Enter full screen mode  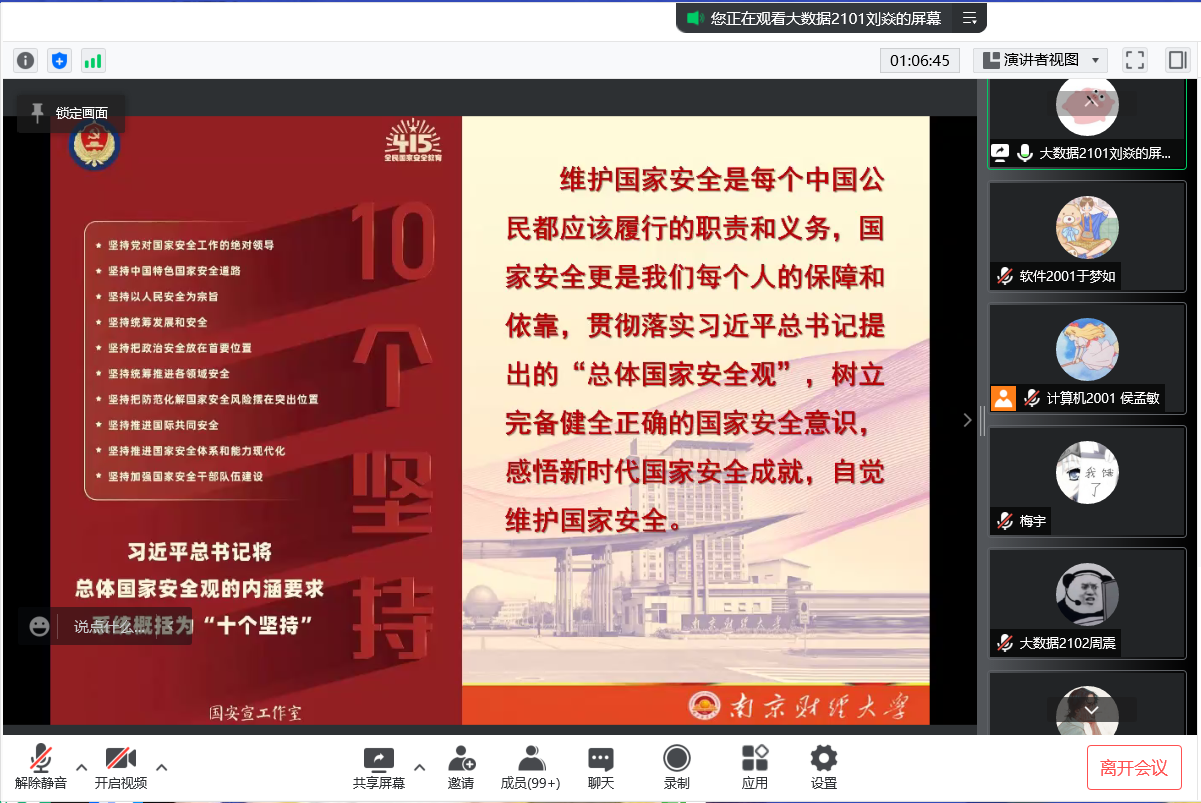click(1135, 60)
